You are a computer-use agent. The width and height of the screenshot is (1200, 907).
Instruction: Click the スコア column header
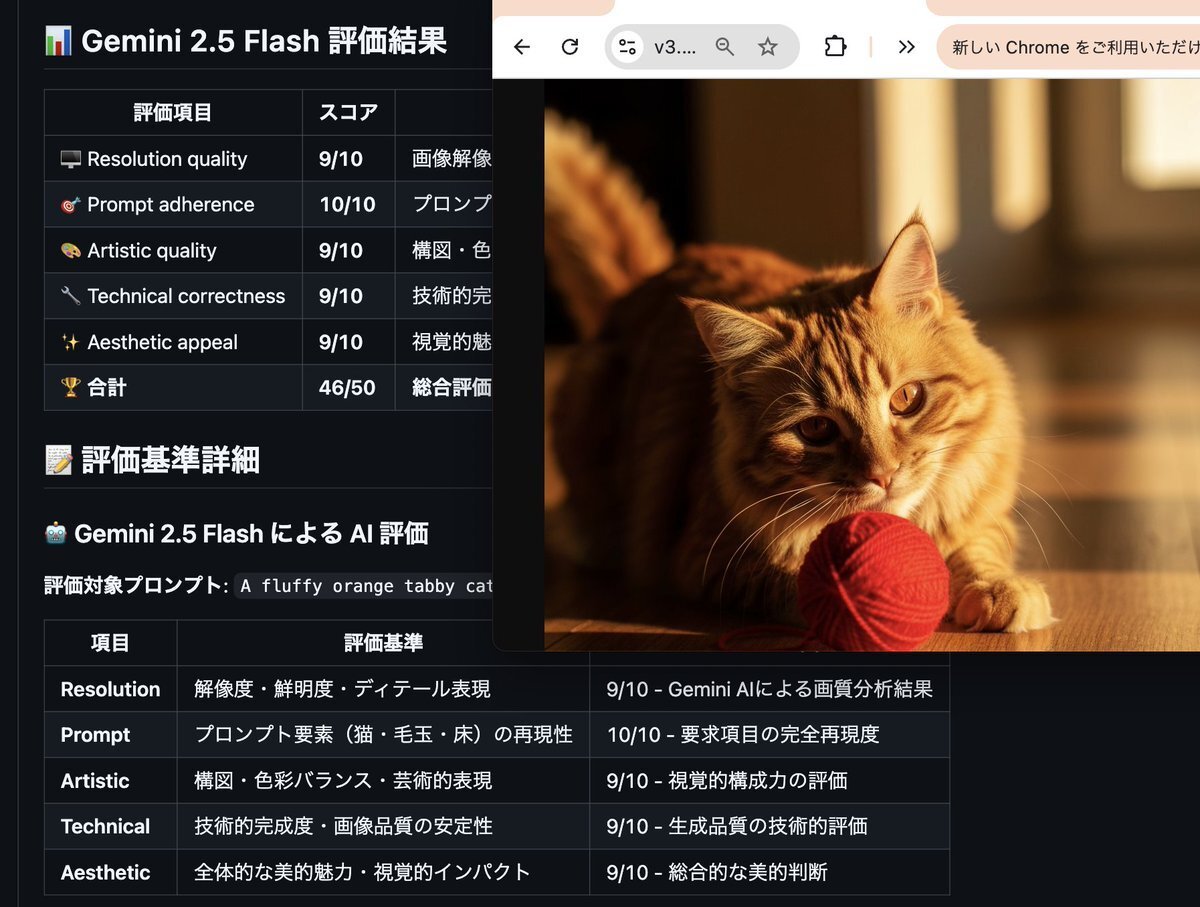tap(348, 112)
